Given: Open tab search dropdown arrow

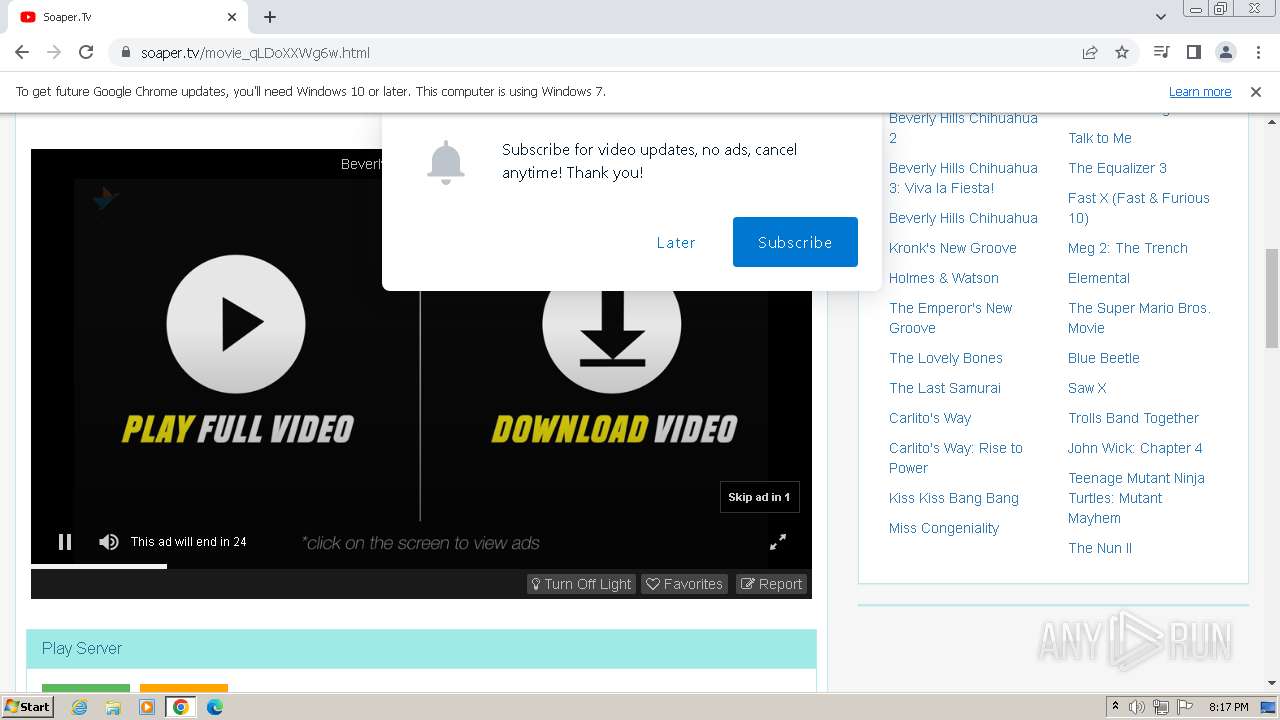Looking at the screenshot, I should point(1160,17).
